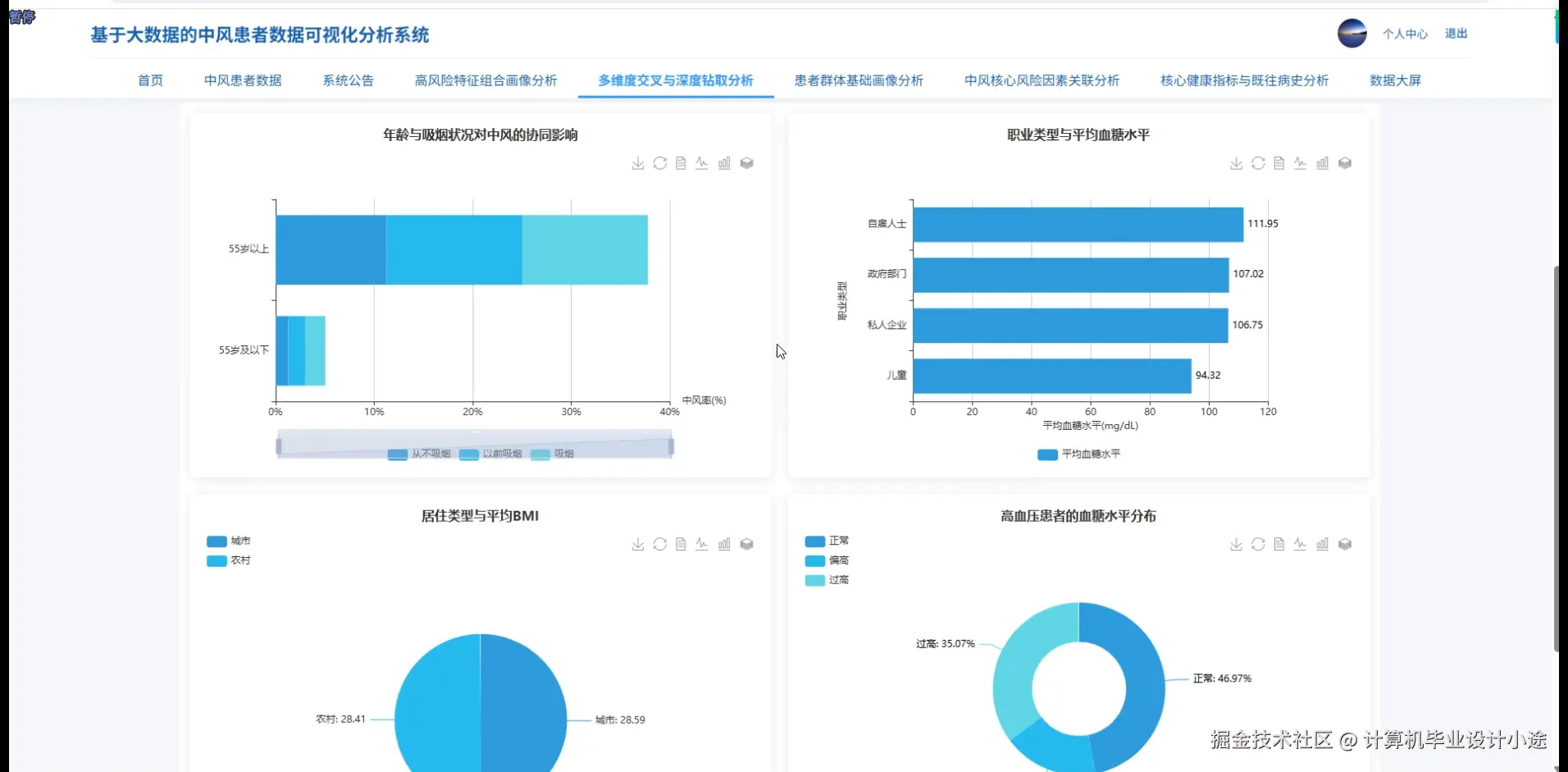1568x772 pixels.
Task: Open data view for 职业类型 chart
Action: coord(1279,163)
